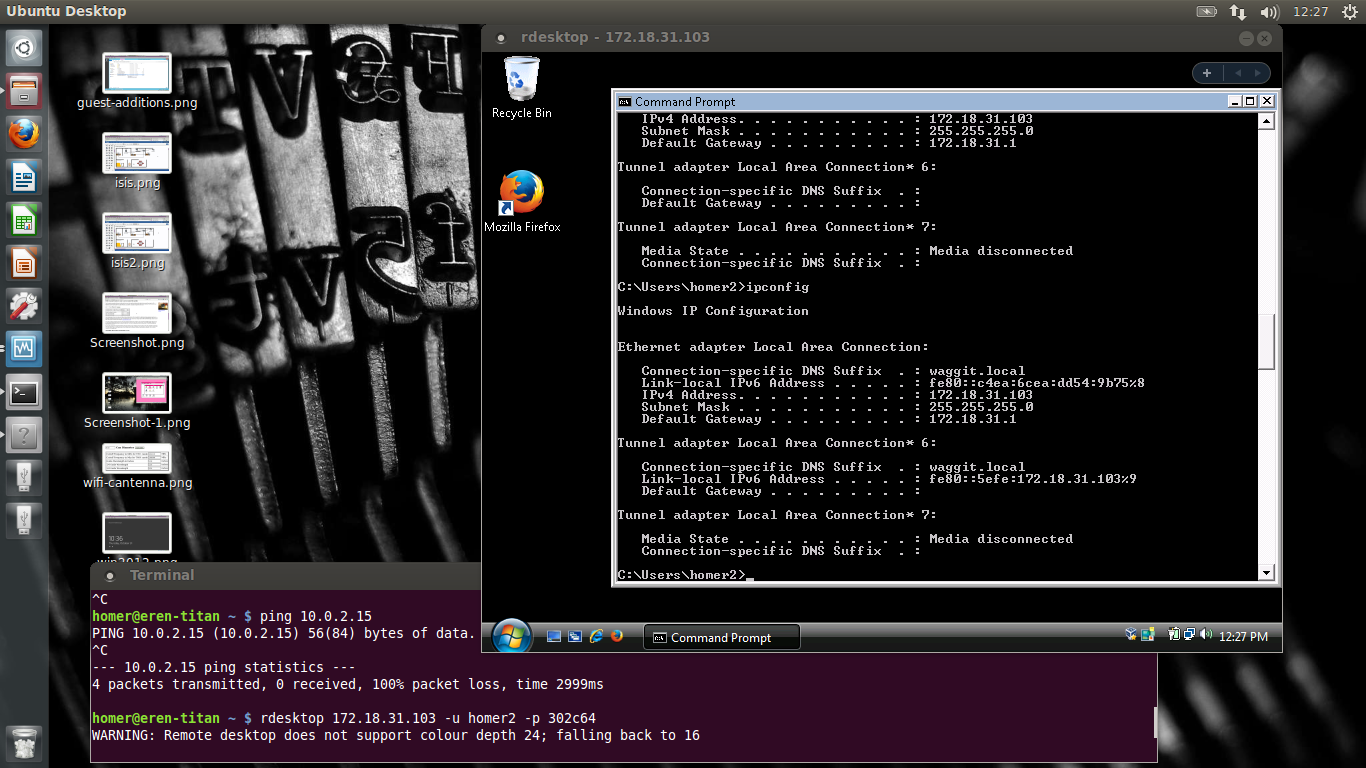This screenshot has width=1366, height=768.
Task: Click the Terminal window scrollbar handle
Action: pyautogui.click(x=1153, y=722)
